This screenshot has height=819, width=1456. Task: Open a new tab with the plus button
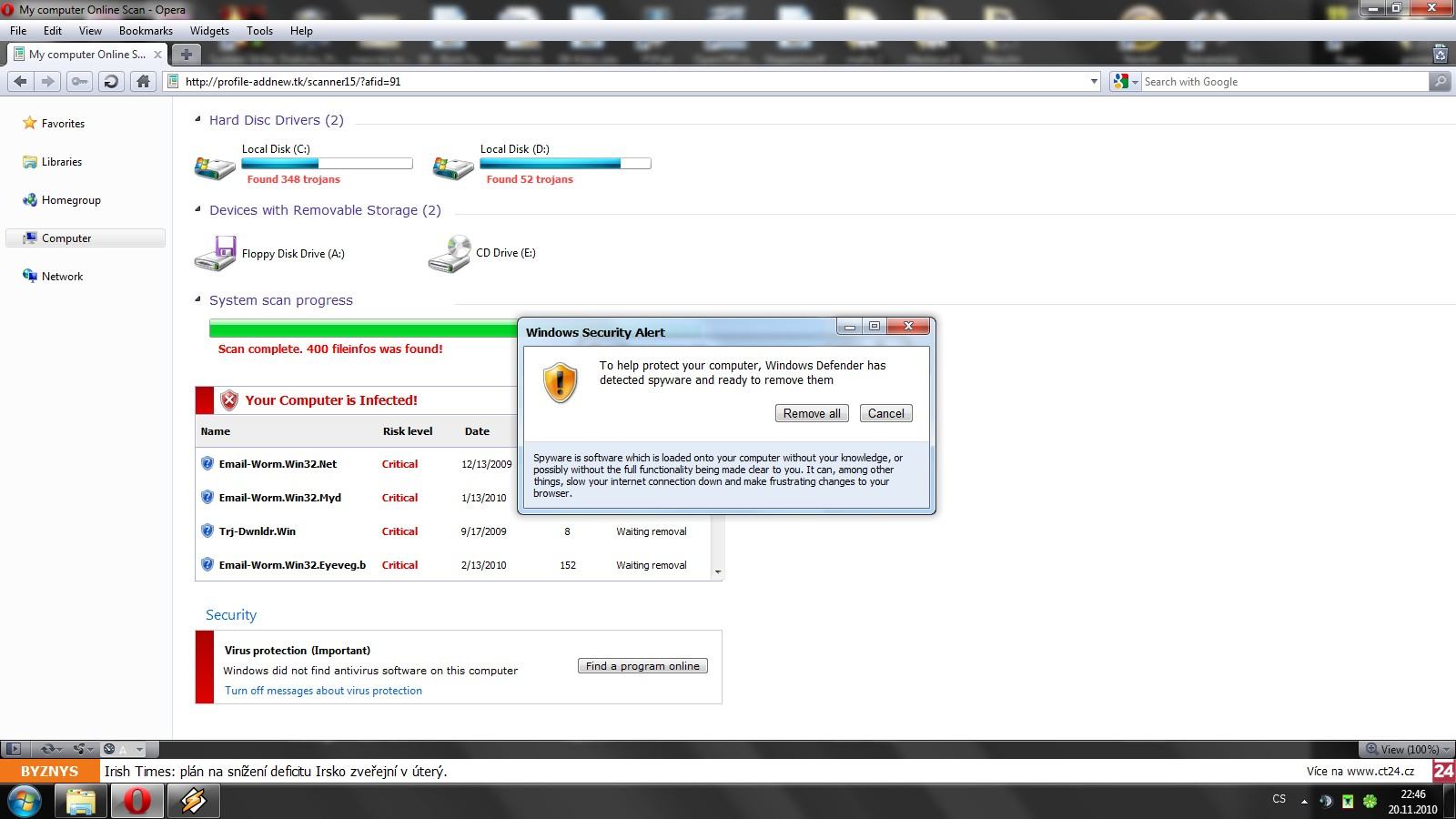(186, 54)
